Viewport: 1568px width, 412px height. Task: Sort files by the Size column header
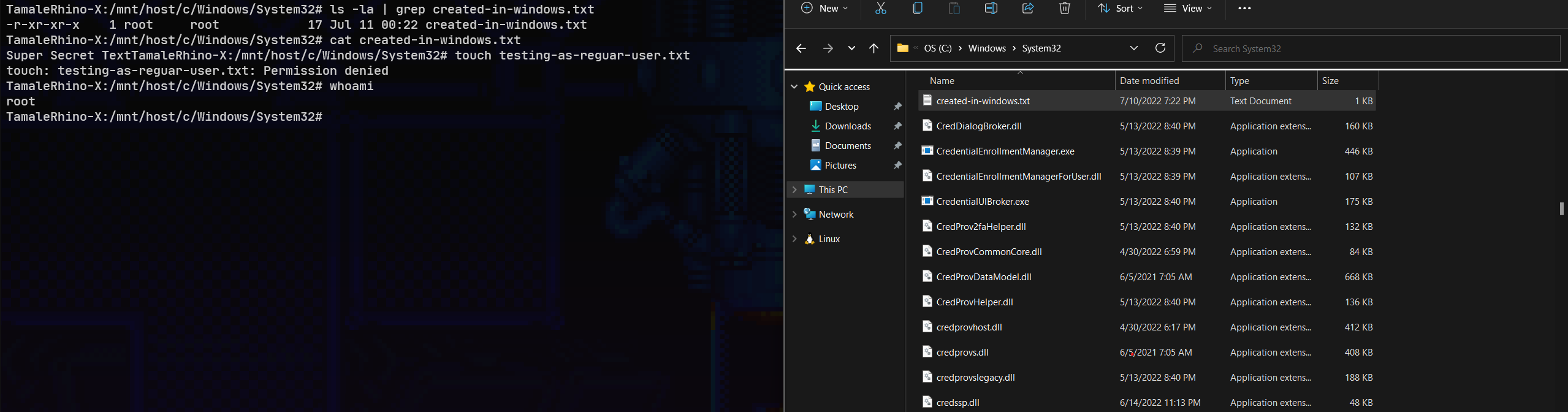1348,81
